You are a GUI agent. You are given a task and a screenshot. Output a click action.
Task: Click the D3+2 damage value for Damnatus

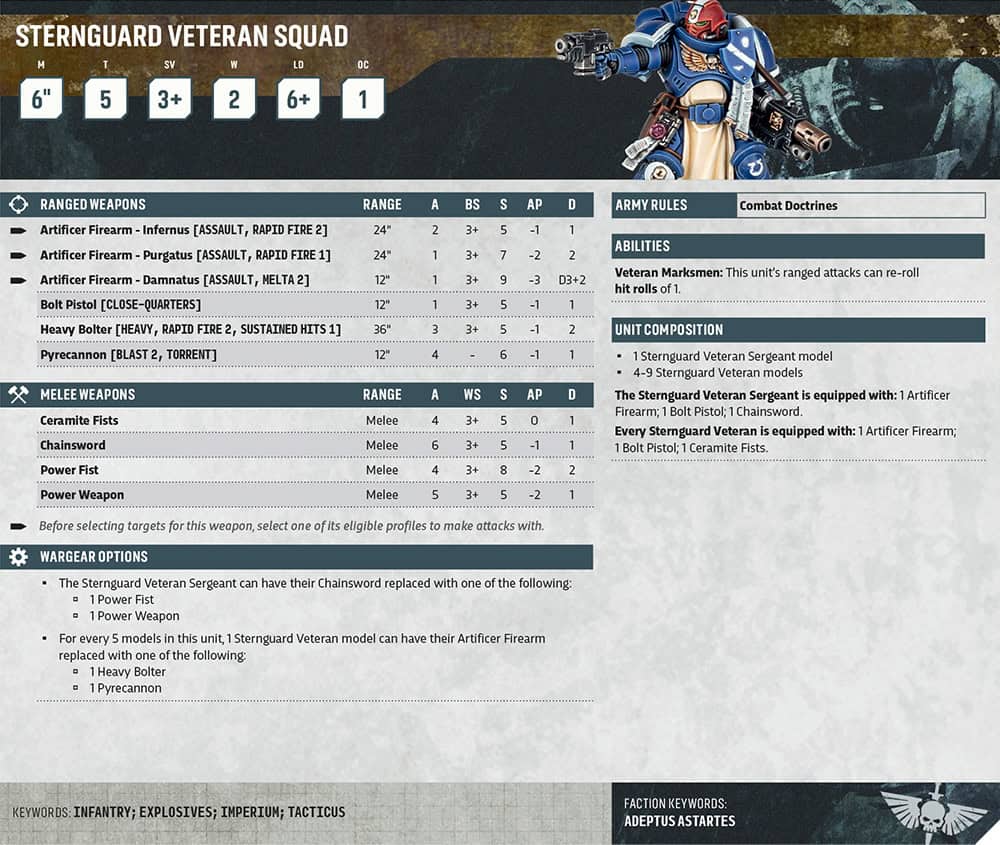click(x=571, y=280)
